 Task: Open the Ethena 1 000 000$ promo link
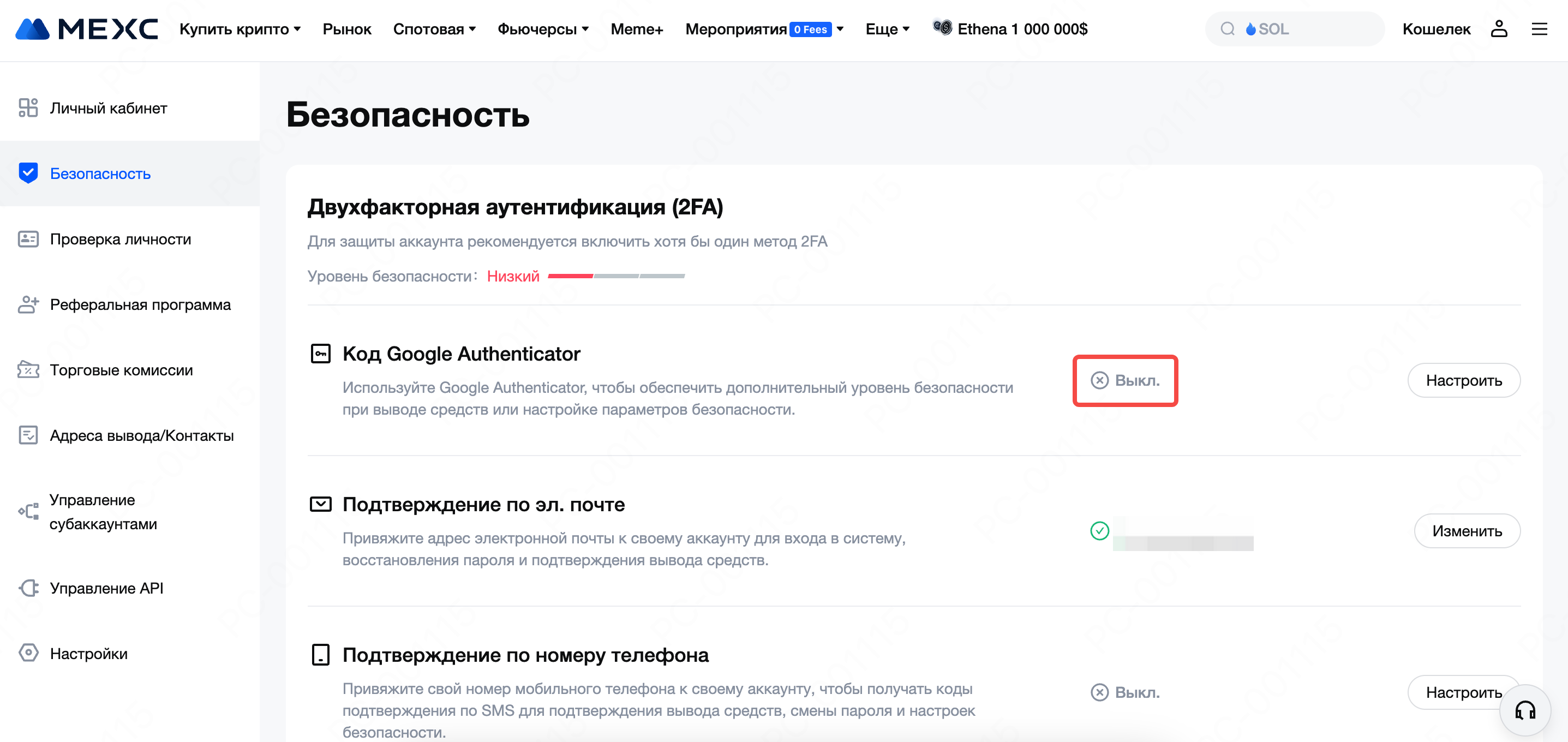point(1022,28)
